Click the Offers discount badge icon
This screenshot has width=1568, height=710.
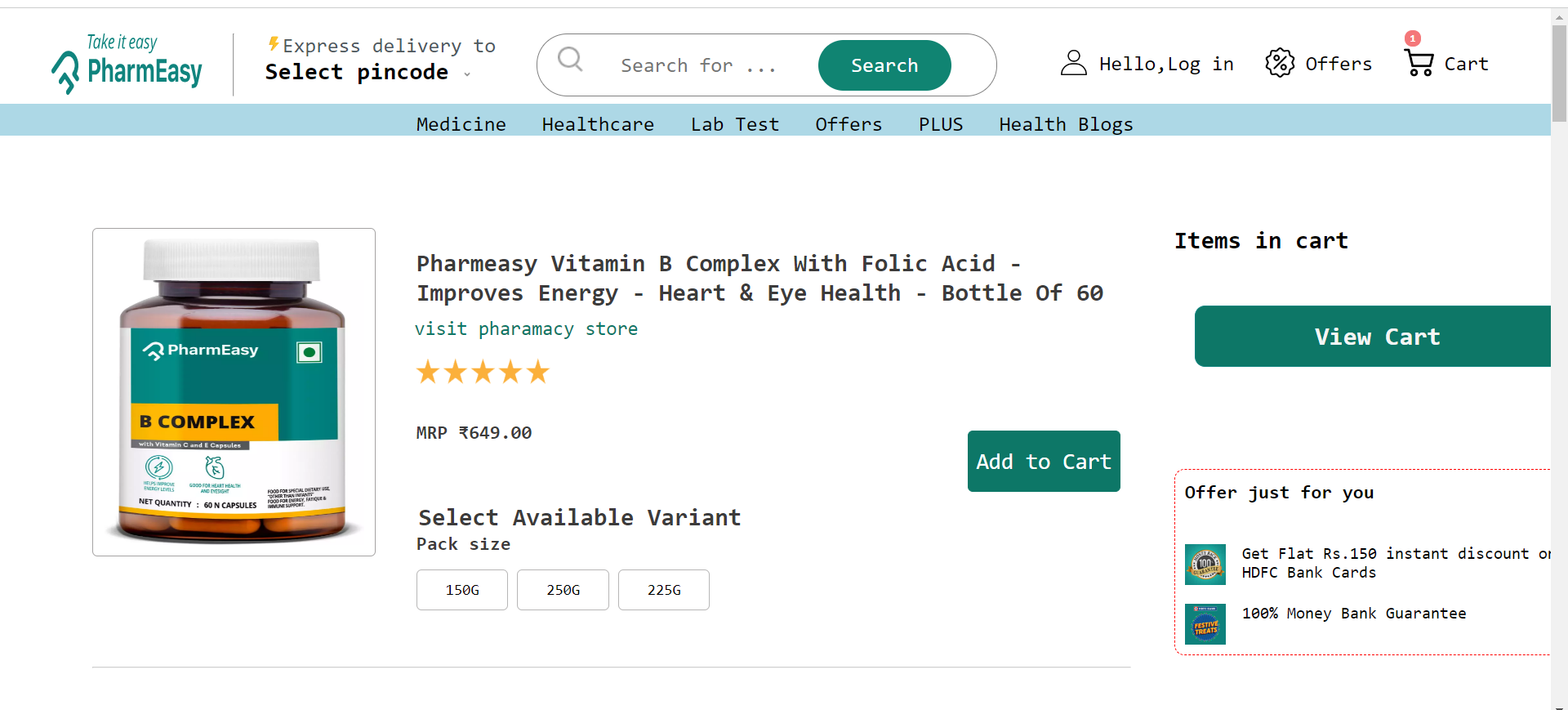click(1281, 63)
